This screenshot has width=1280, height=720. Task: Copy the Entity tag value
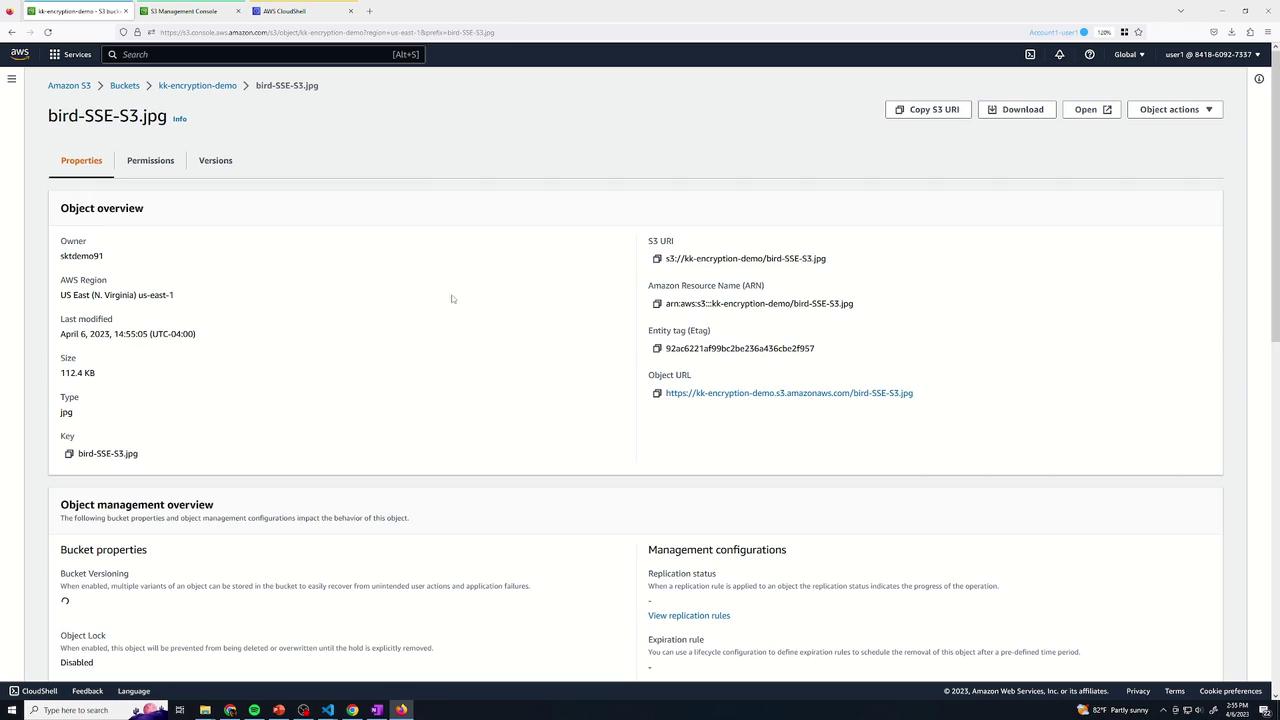click(x=657, y=349)
